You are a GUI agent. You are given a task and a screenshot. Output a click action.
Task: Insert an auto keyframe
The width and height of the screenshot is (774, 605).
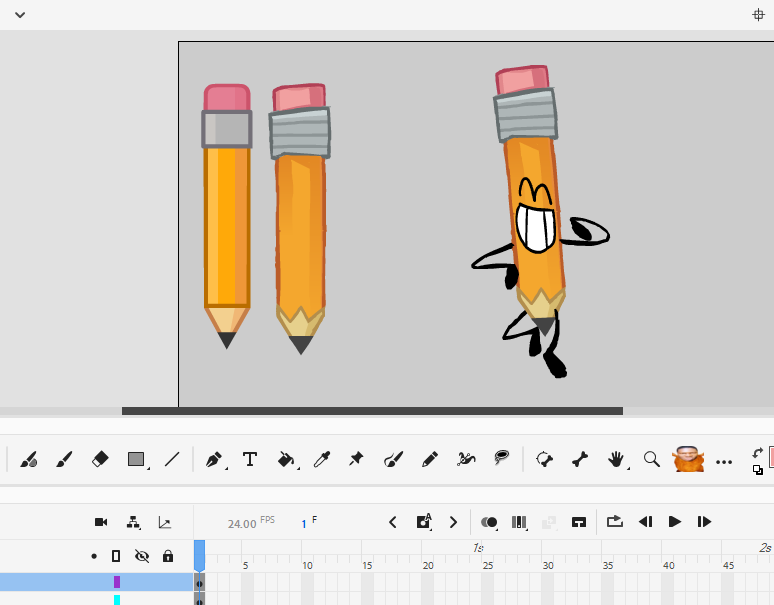[424, 522]
